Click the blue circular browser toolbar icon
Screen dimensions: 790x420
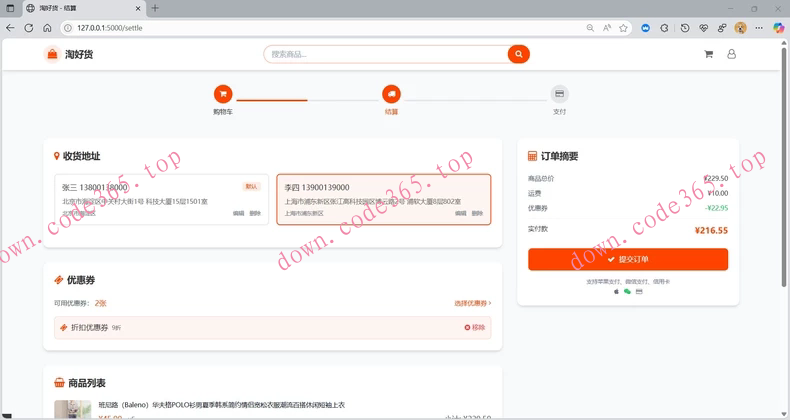645,28
